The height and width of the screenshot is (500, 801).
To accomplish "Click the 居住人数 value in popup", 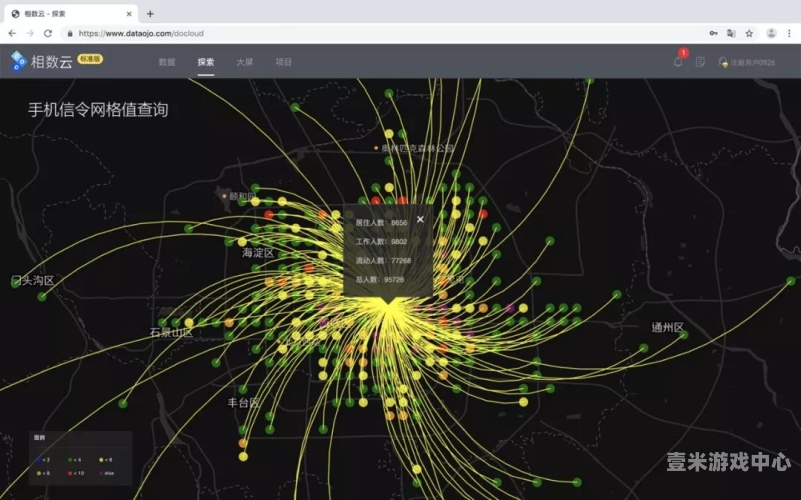I will pyautogui.click(x=399, y=223).
